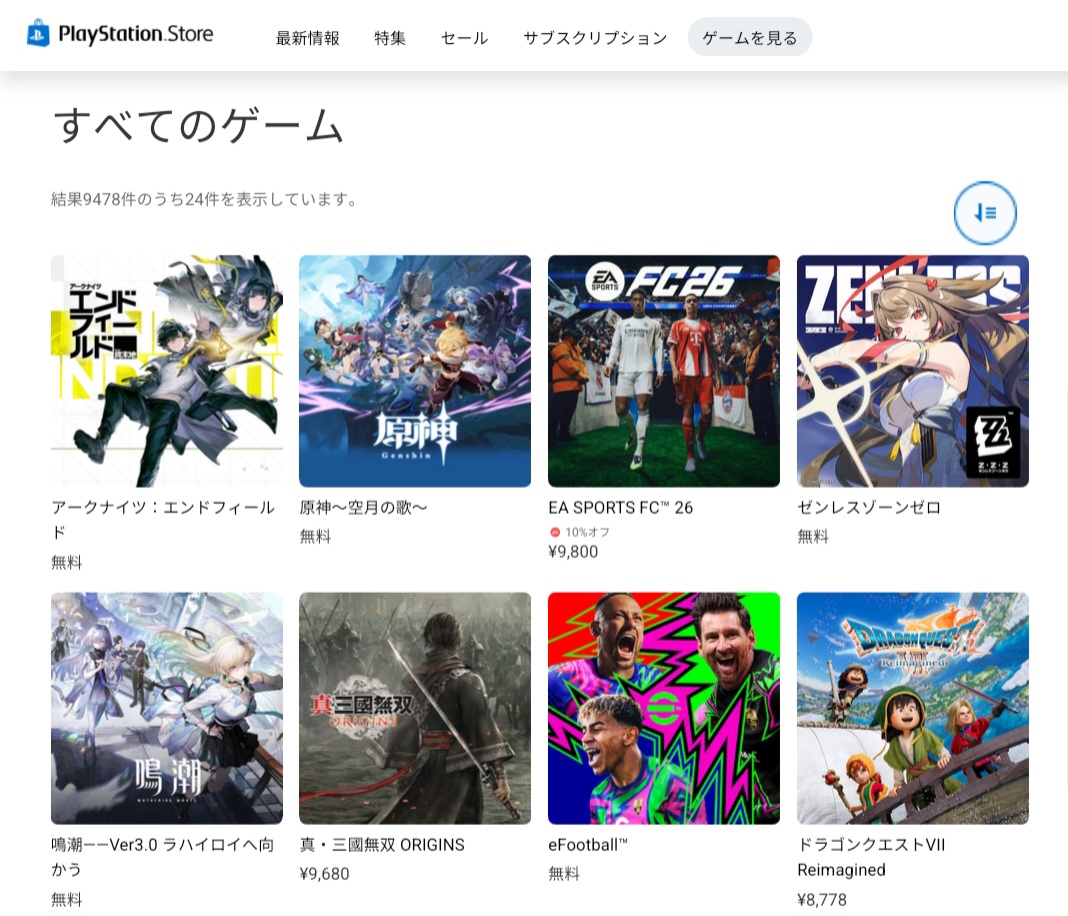
Task: Click the eFootball™ title text
Action: pyautogui.click(x=588, y=844)
